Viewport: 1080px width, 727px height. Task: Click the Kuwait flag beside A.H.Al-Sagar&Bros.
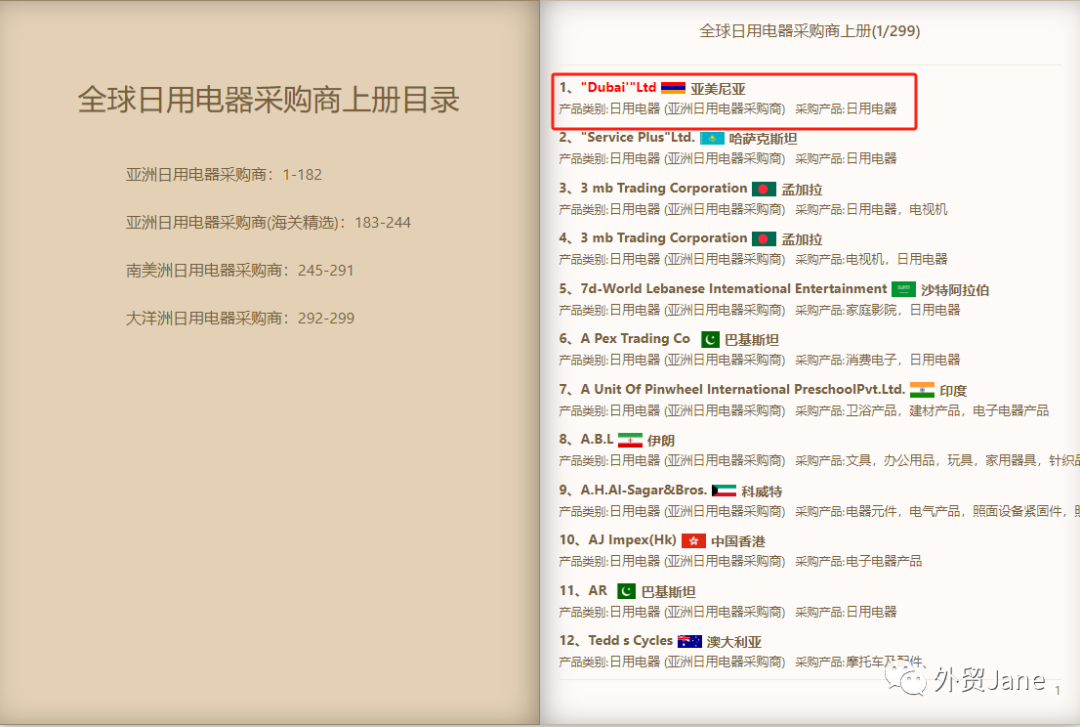tap(724, 491)
